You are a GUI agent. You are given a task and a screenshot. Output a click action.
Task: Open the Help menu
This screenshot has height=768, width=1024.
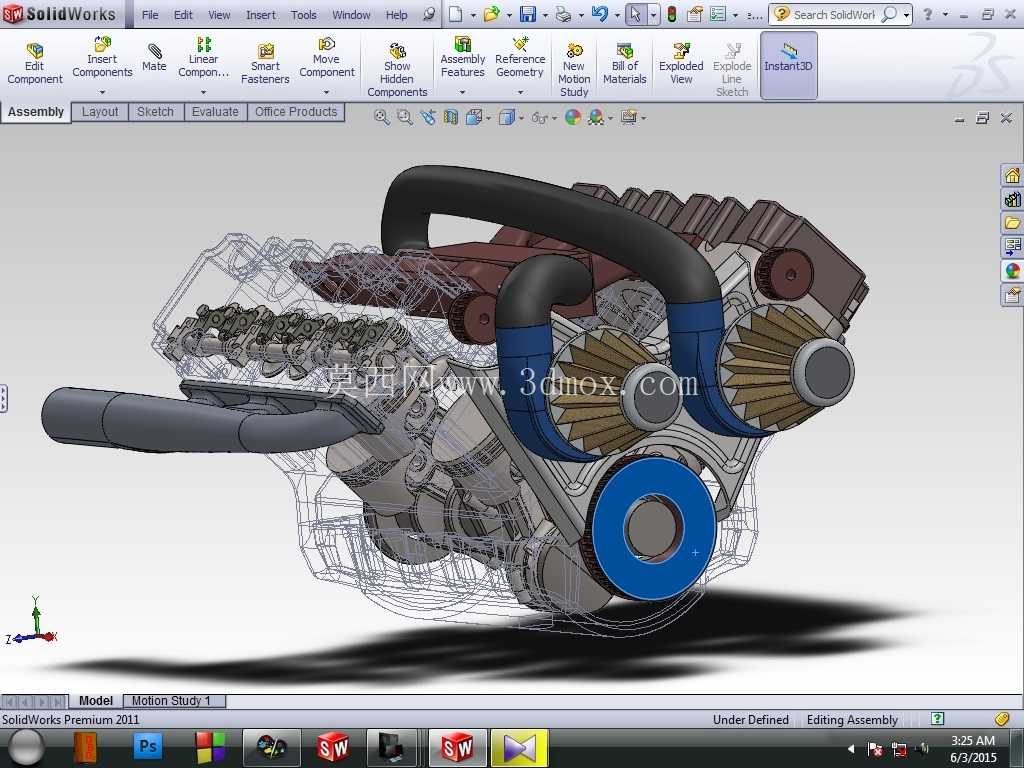tap(396, 14)
